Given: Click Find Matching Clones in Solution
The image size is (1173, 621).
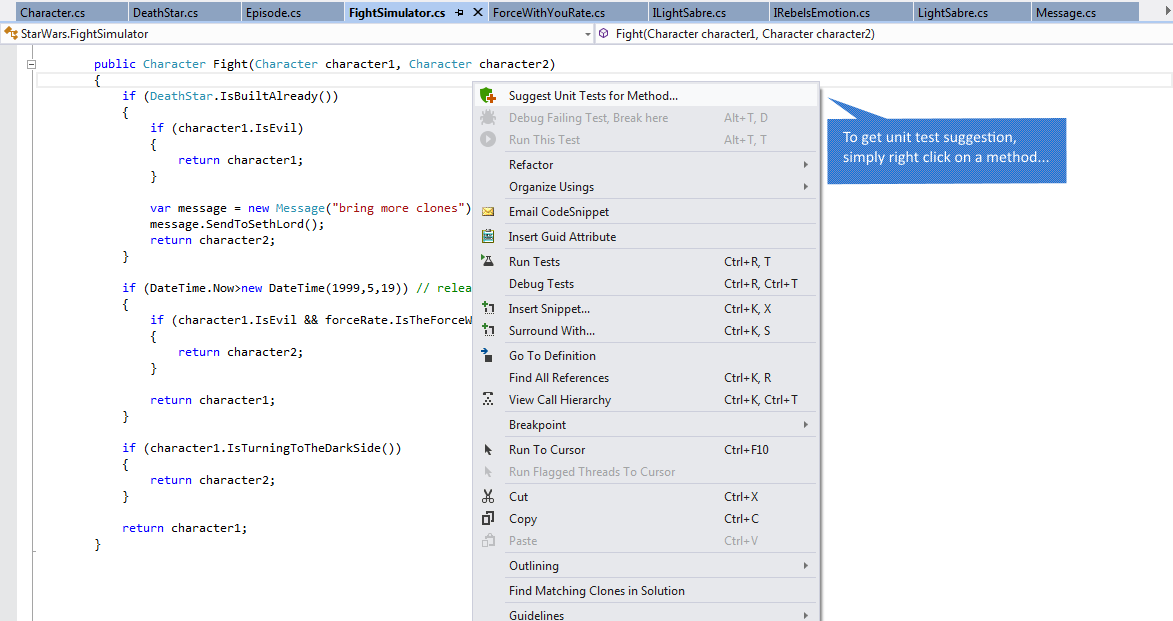Looking at the screenshot, I should [597, 590].
